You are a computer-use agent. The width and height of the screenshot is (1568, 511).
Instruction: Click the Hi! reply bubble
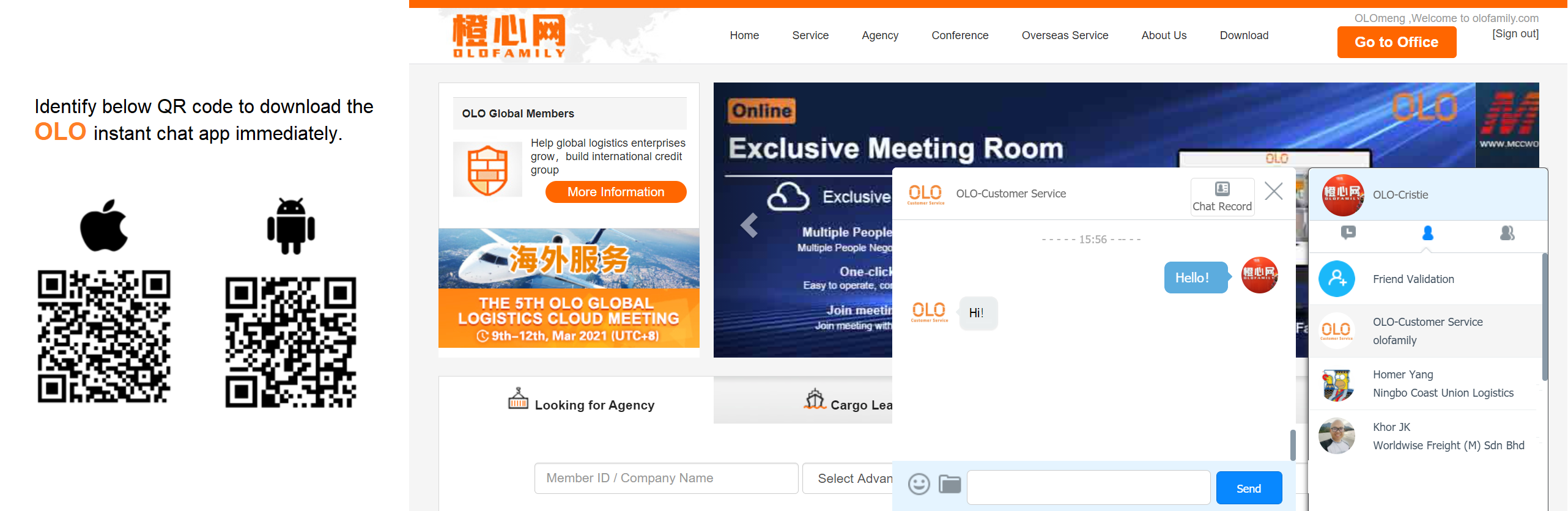[x=977, y=313]
